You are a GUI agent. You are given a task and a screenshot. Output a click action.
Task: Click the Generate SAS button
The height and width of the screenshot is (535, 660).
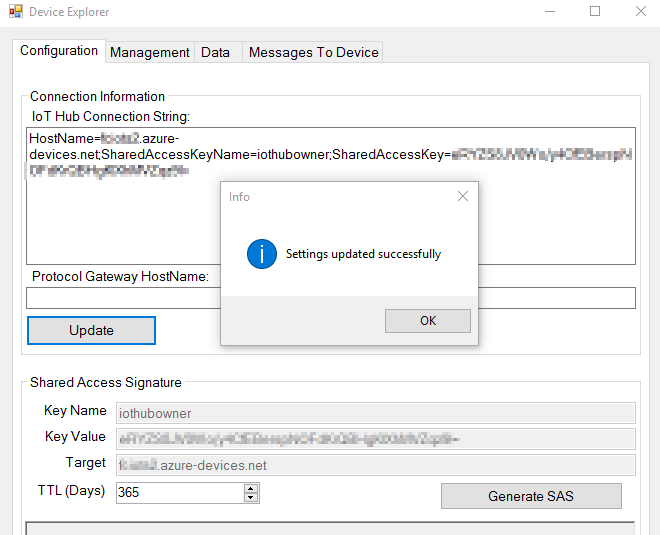531,496
